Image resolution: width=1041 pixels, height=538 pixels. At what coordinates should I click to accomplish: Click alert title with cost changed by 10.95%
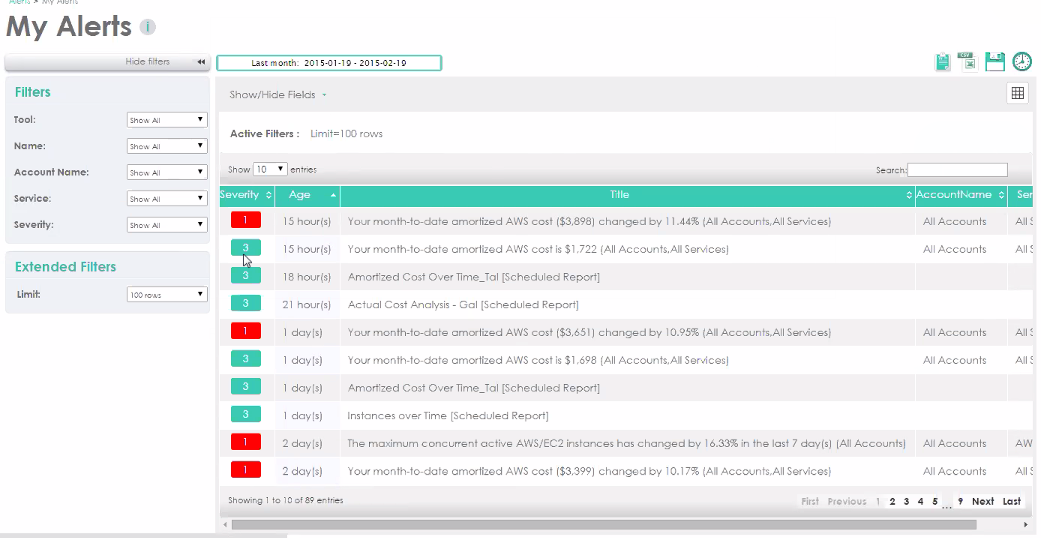[589, 332]
